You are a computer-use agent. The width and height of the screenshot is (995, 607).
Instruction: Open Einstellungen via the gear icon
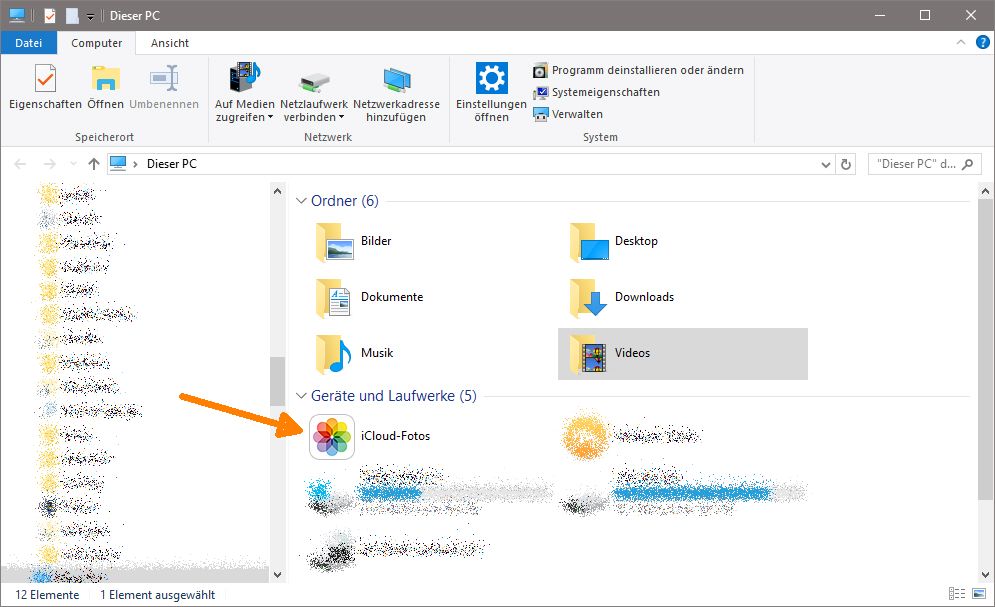[x=489, y=90]
